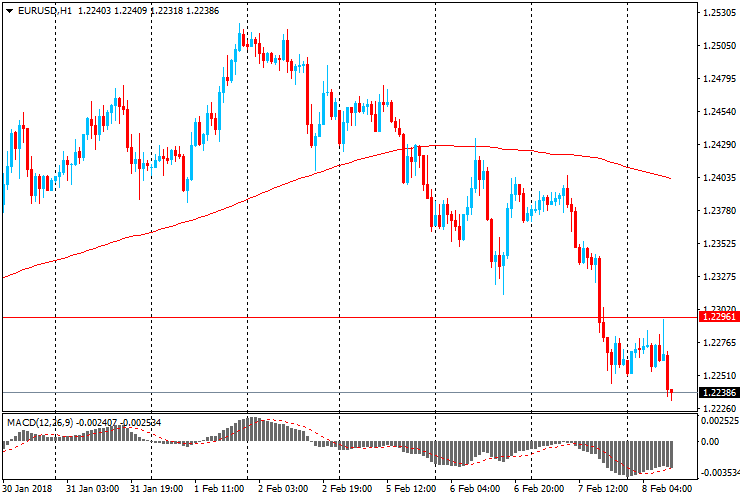Click the 7 Feb 12:00 time label
The width and height of the screenshot is (740, 500).
(603, 489)
